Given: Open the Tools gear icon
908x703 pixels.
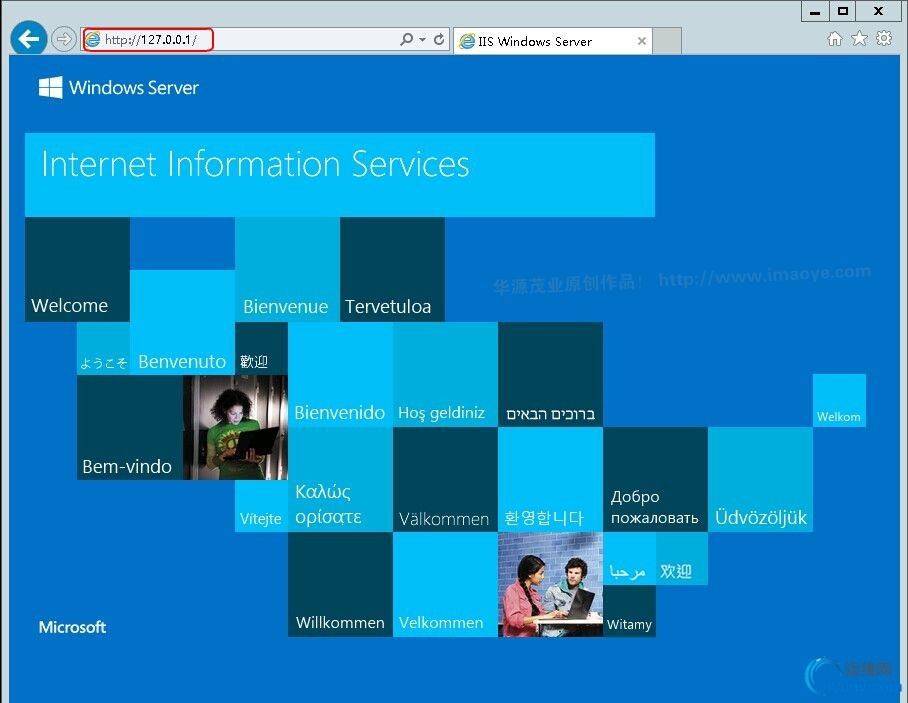Looking at the screenshot, I should (x=884, y=39).
